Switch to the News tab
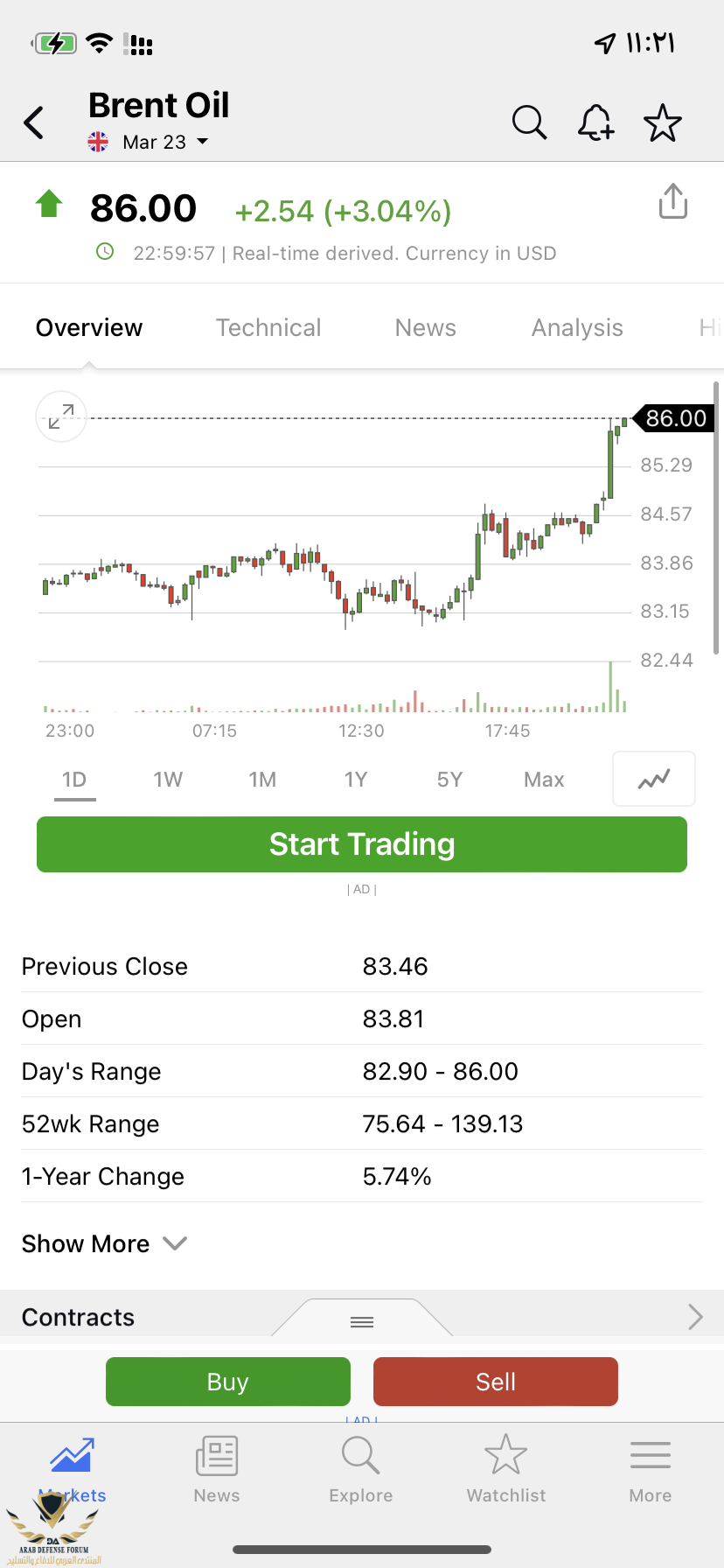Image resolution: width=724 pixels, height=1568 pixels. (x=426, y=327)
